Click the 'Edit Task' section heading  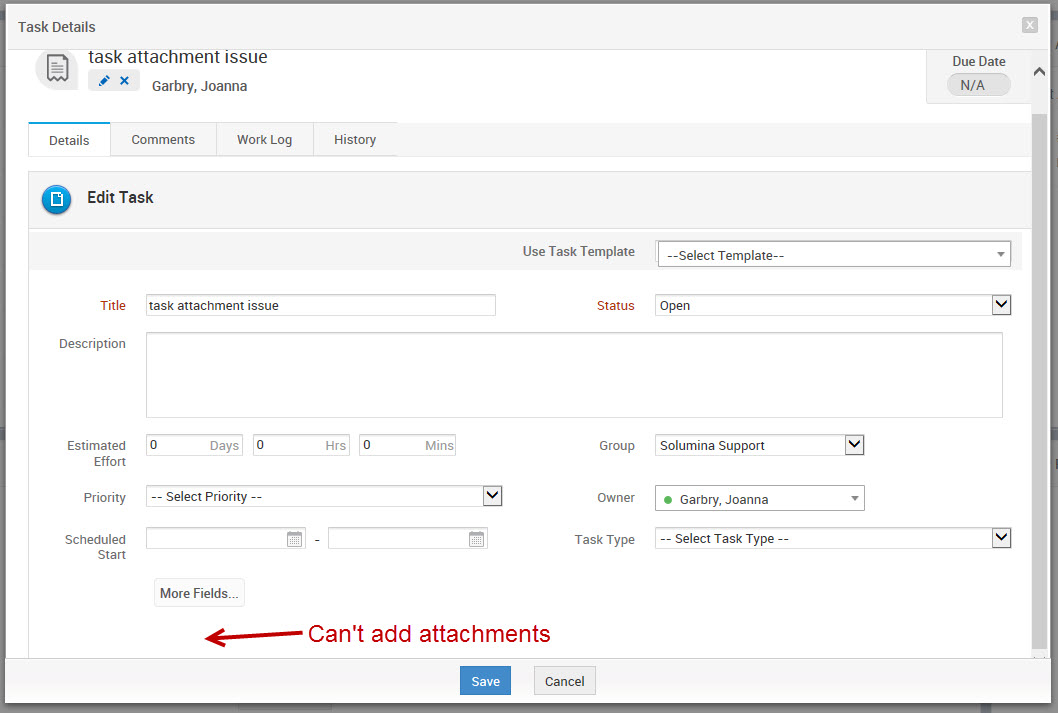point(120,198)
